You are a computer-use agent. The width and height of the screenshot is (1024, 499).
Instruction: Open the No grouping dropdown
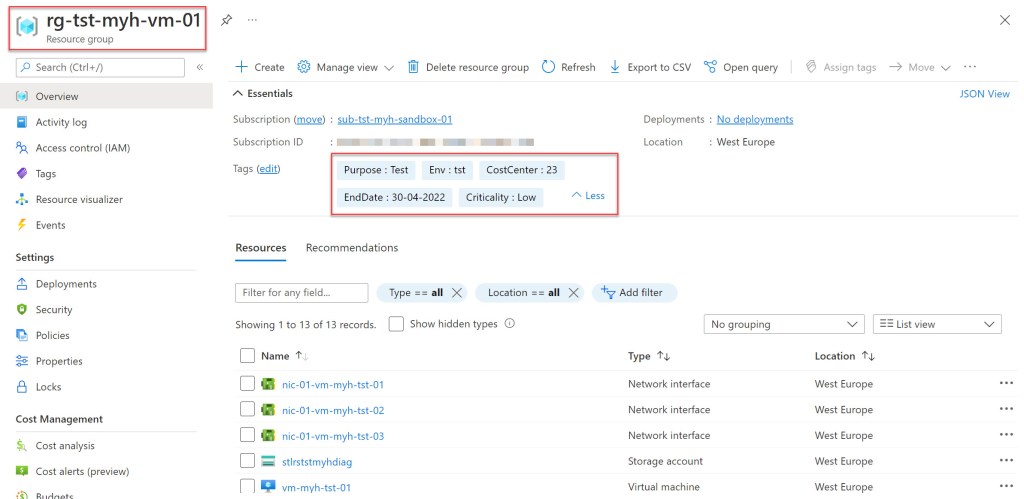coord(784,324)
